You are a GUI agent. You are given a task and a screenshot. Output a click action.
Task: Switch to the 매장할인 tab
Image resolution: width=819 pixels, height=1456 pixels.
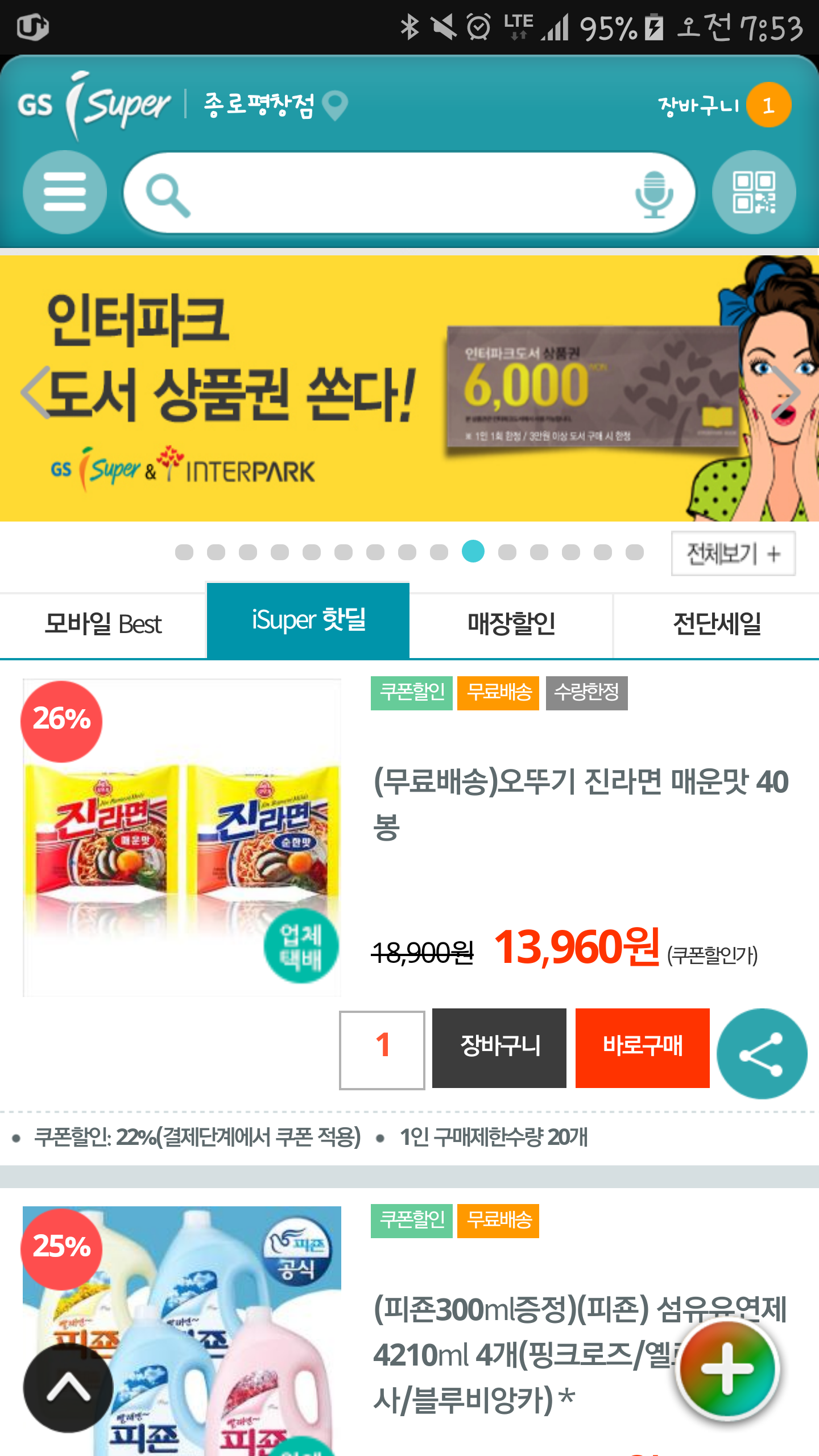tap(511, 624)
